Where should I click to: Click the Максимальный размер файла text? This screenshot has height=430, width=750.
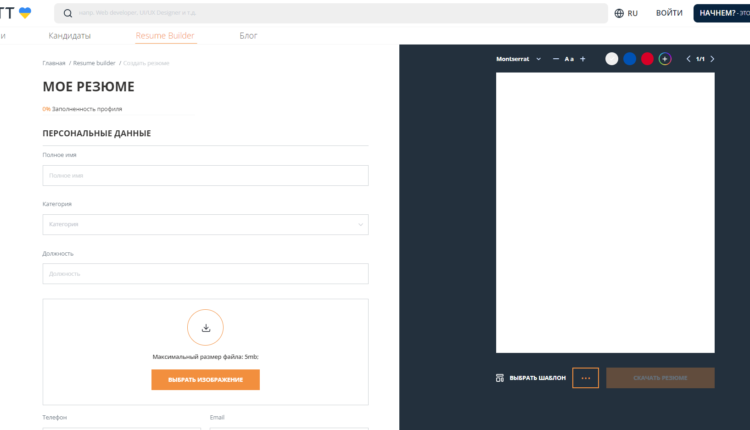tap(205, 357)
